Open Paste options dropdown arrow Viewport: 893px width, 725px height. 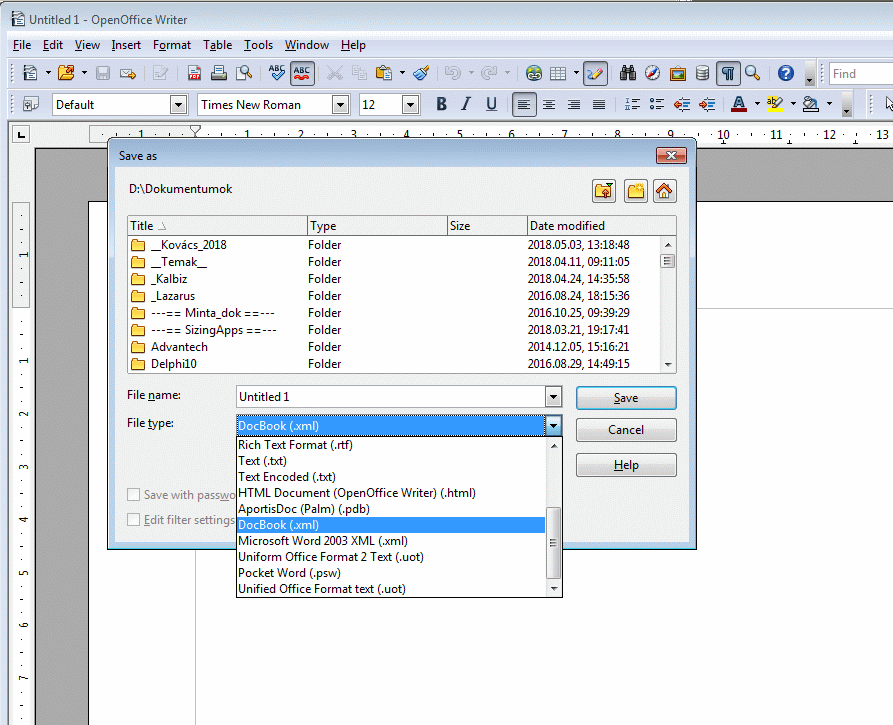coord(402,73)
